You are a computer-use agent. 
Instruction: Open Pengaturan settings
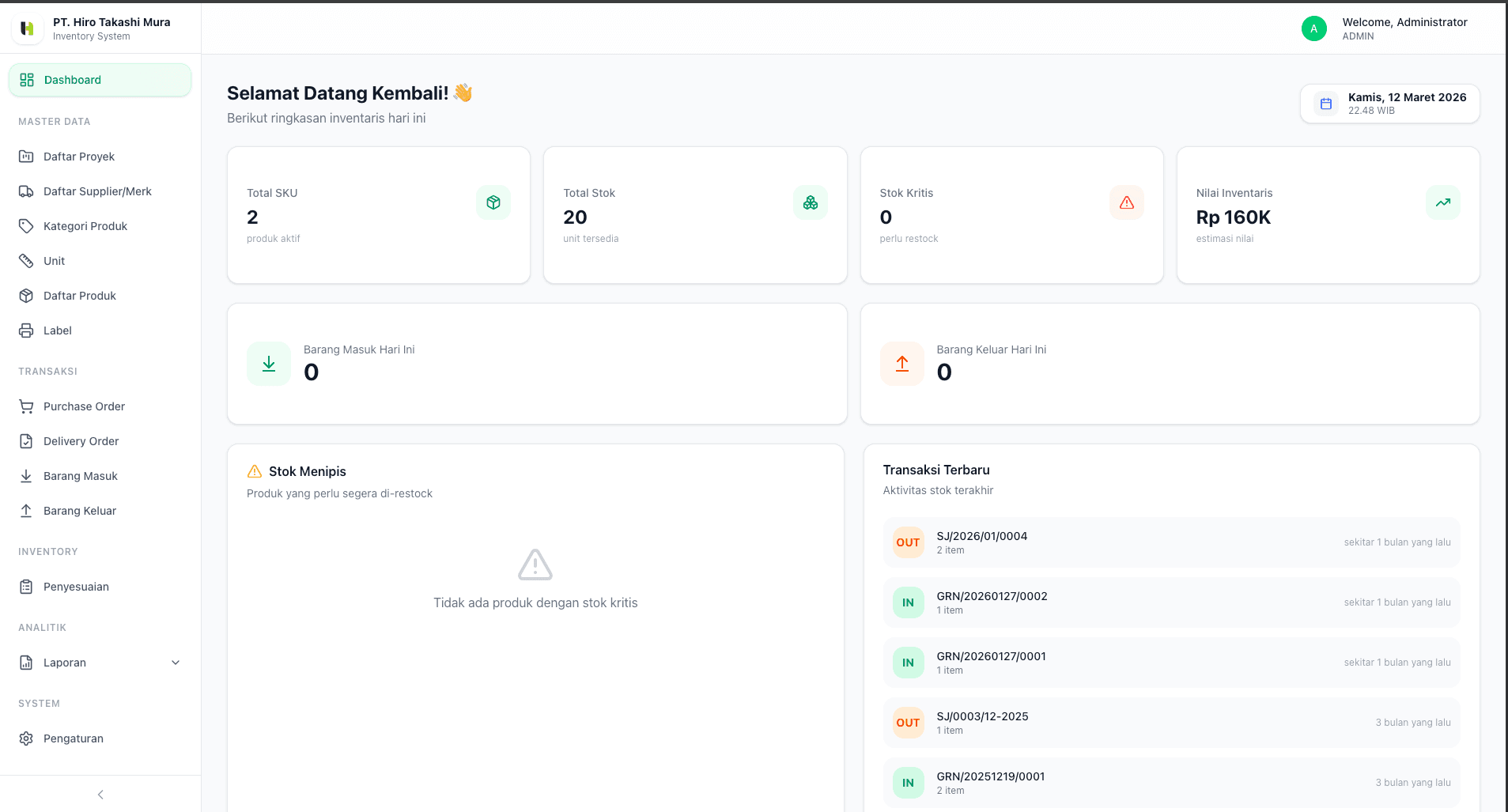pos(74,738)
